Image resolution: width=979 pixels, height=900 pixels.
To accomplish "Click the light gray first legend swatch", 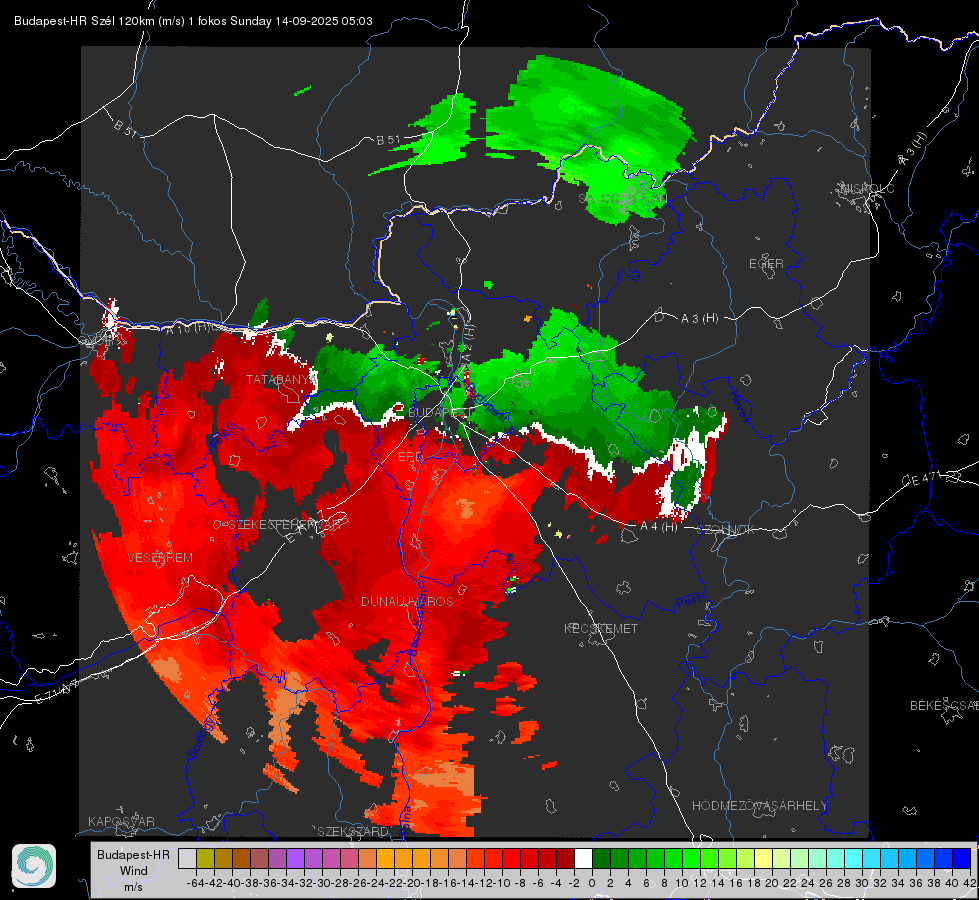I will [187, 859].
